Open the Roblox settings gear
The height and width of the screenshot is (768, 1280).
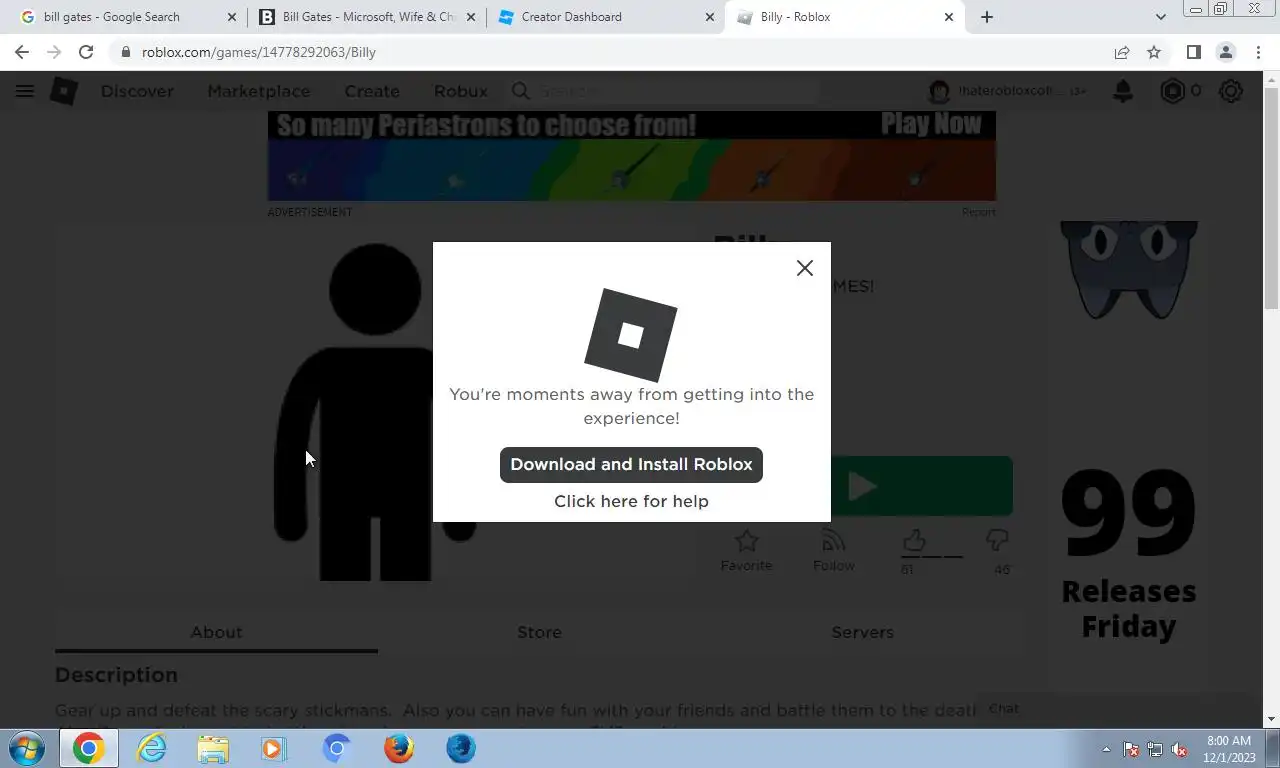1231,91
